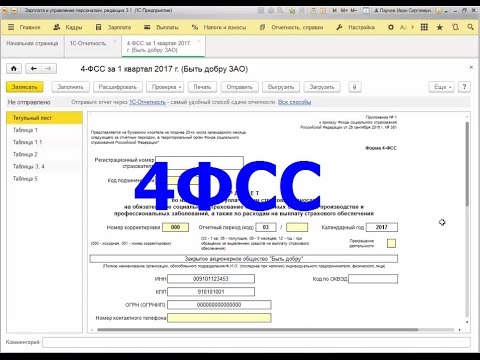Open the Отчетность, справки section

[291, 27]
